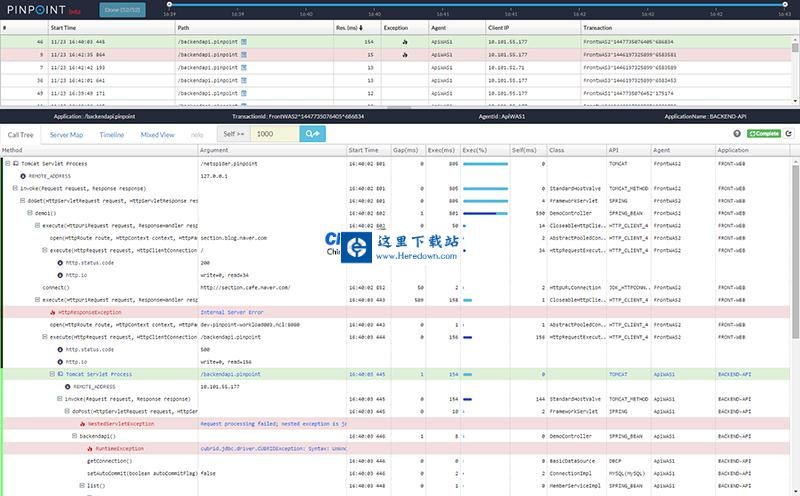Click the Transaction column header
Screen dimensions: 800x496
[597, 28]
